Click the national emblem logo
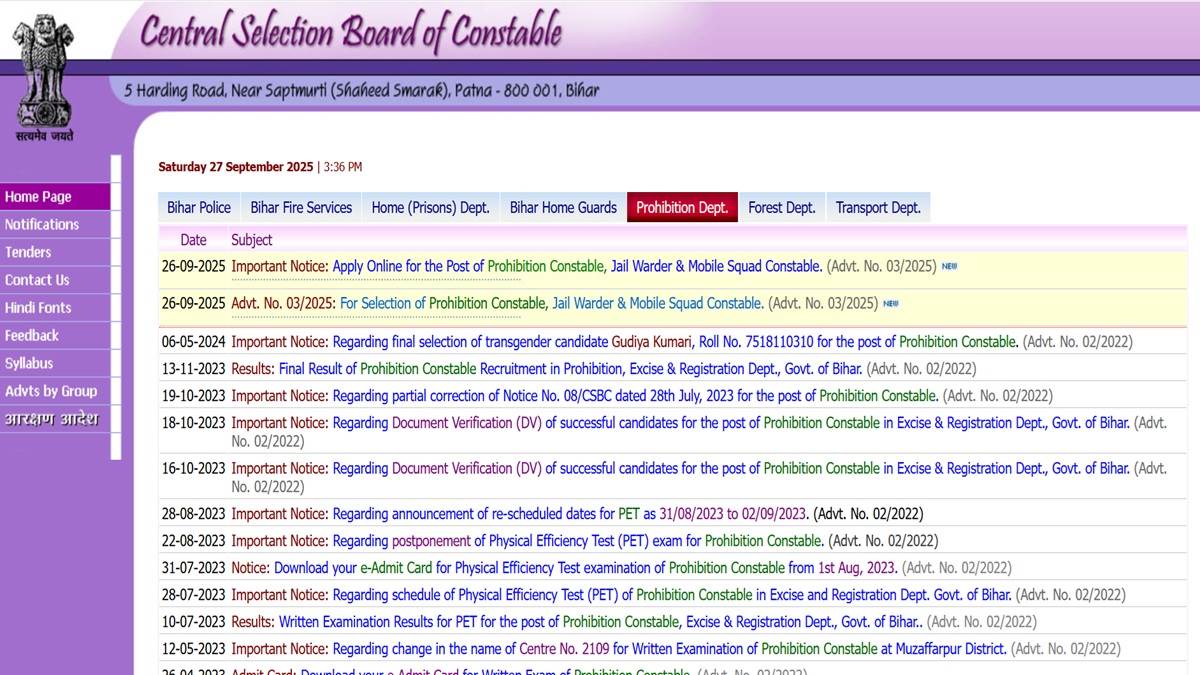This screenshot has height=675, width=1200. [42, 78]
